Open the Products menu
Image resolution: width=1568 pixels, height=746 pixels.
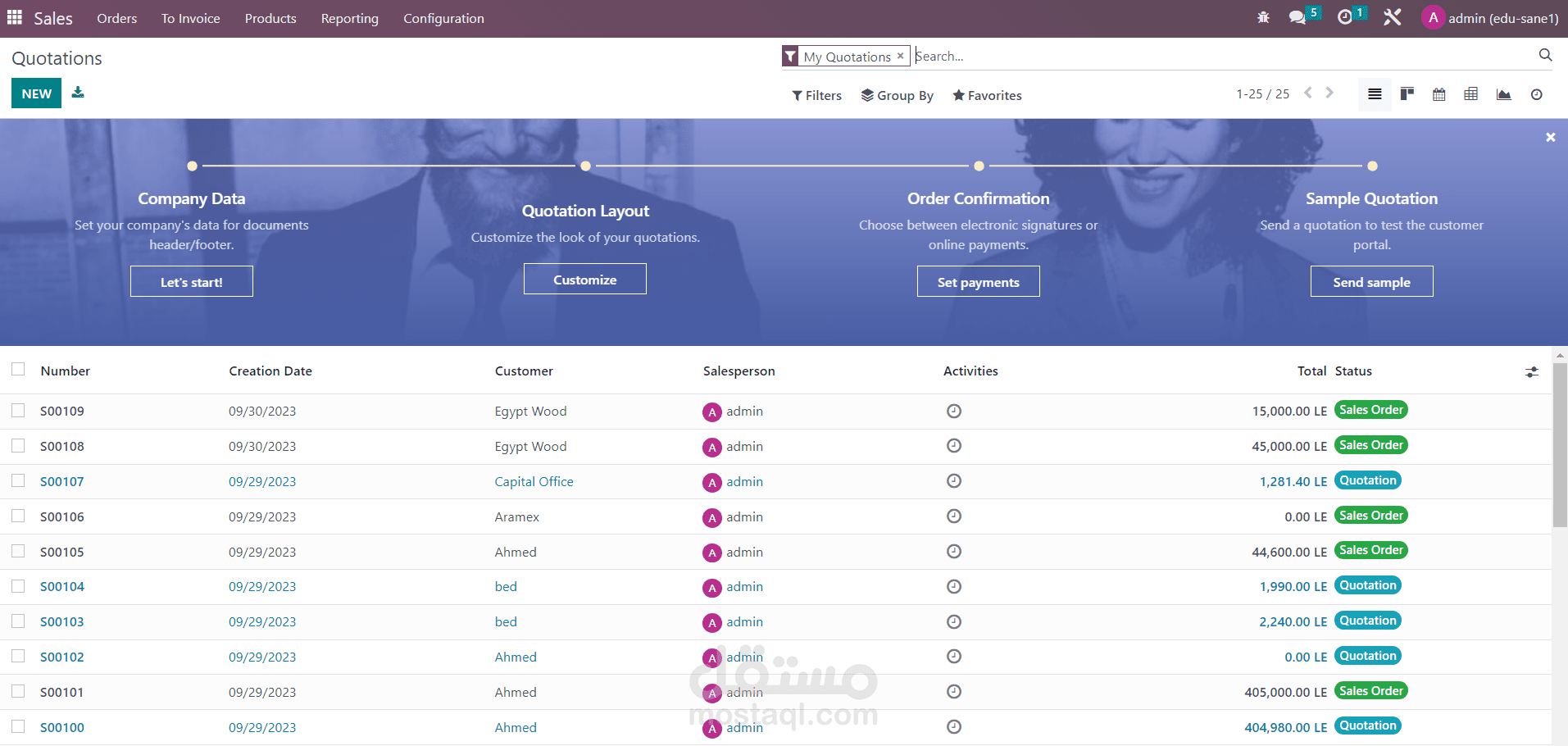[x=270, y=18]
